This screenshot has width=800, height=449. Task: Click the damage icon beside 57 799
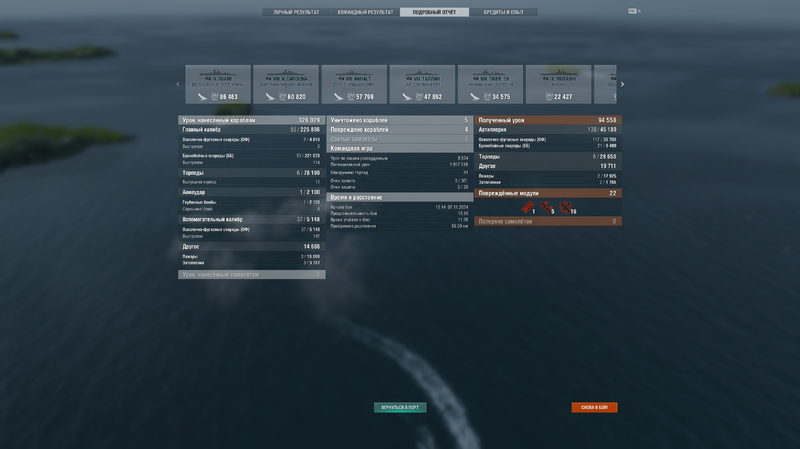(x=351, y=96)
